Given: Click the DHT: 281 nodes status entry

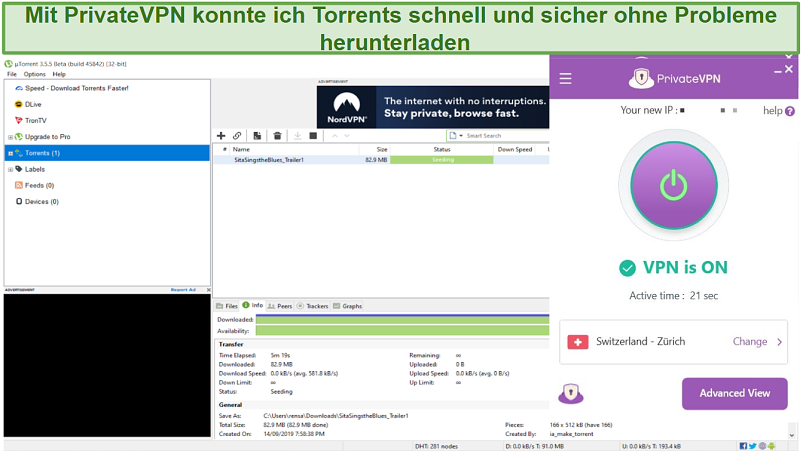Looking at the screenshot, I should point(436,446).
